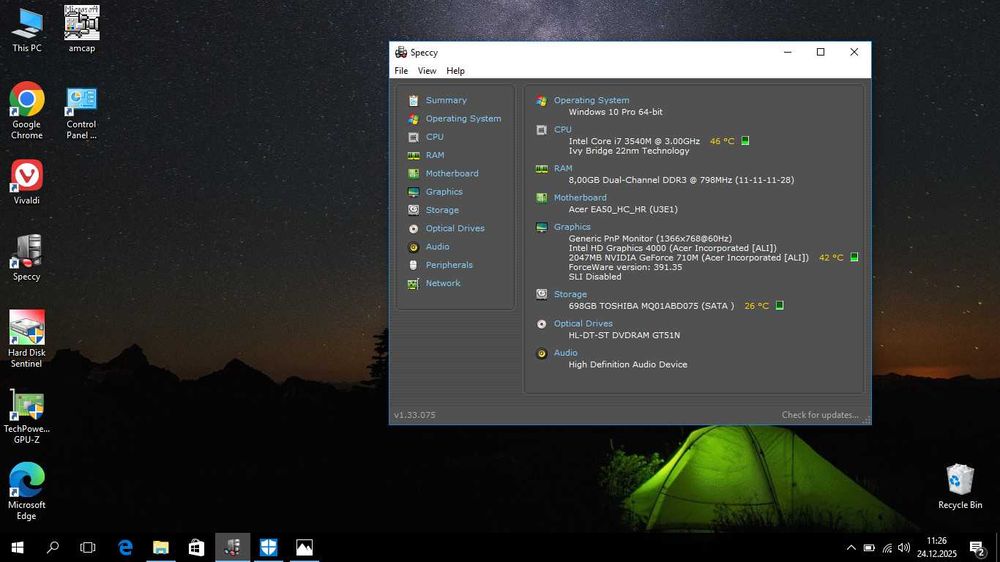Viewport: 1000px width, 562px height.
Task: Open Audio via the sidebar speaker icon
Action: (413, 247)
